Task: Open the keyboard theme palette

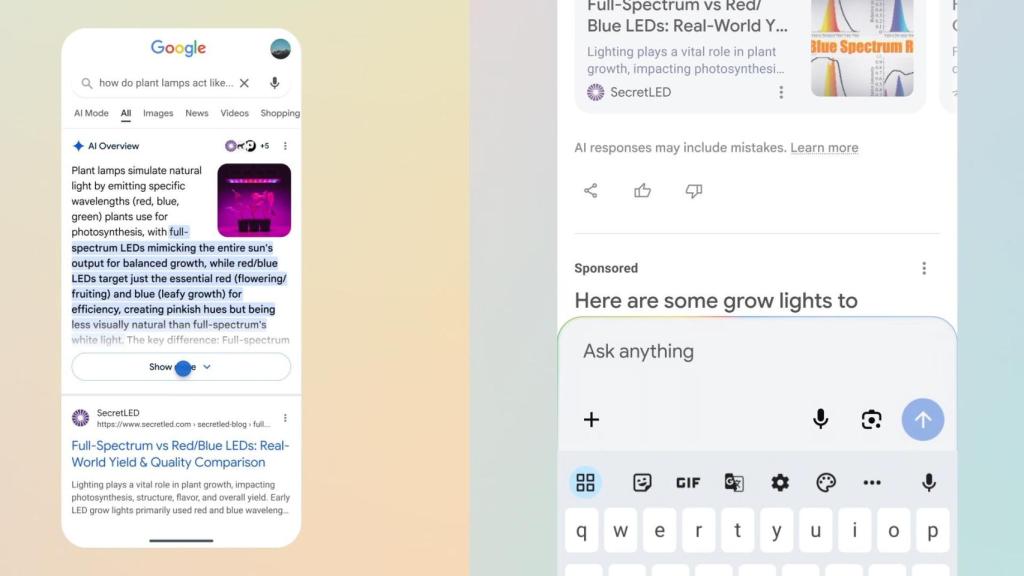Action: tap(826, 482)
